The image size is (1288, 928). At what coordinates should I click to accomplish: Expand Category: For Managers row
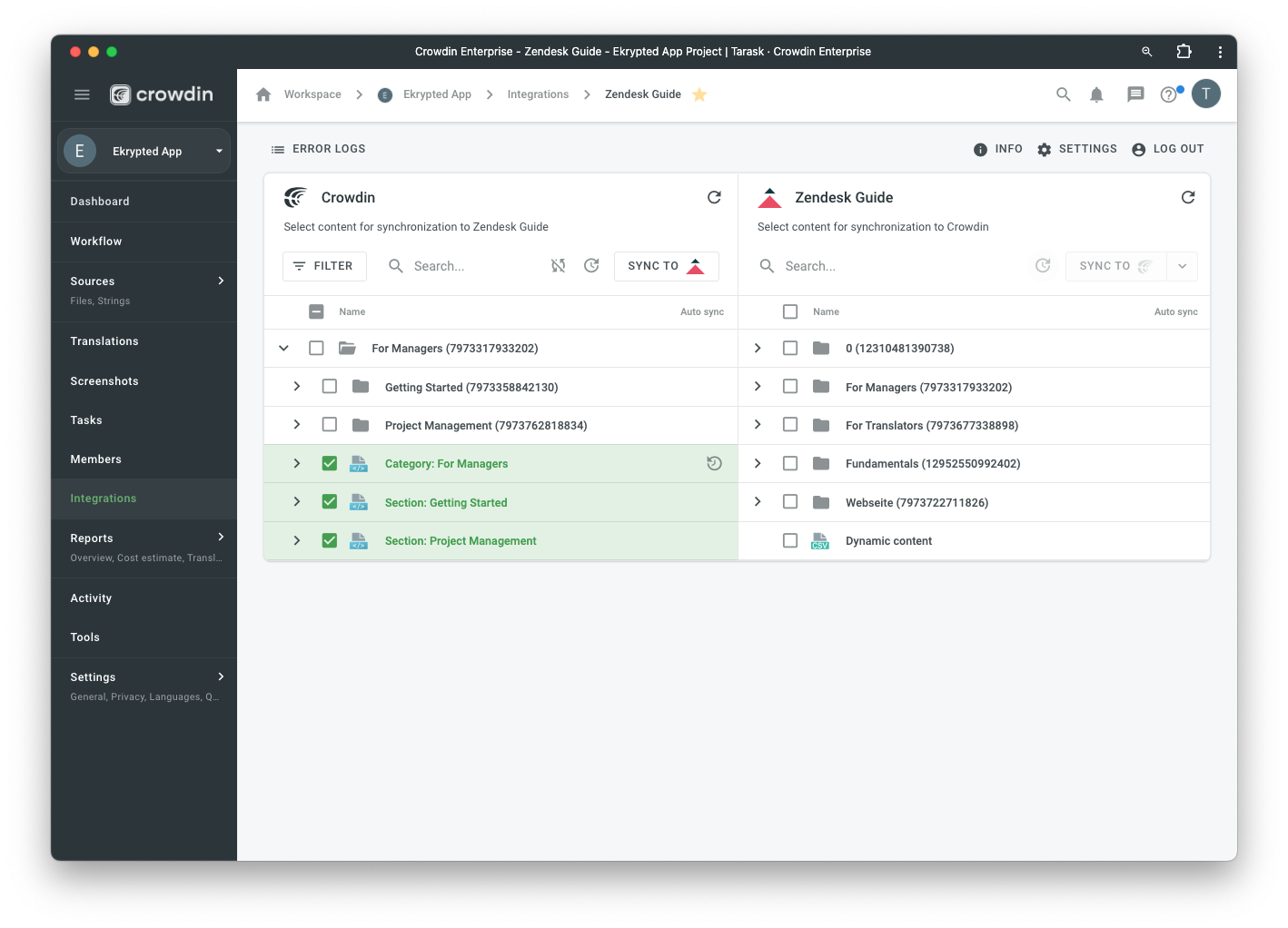tap(297, 463)
